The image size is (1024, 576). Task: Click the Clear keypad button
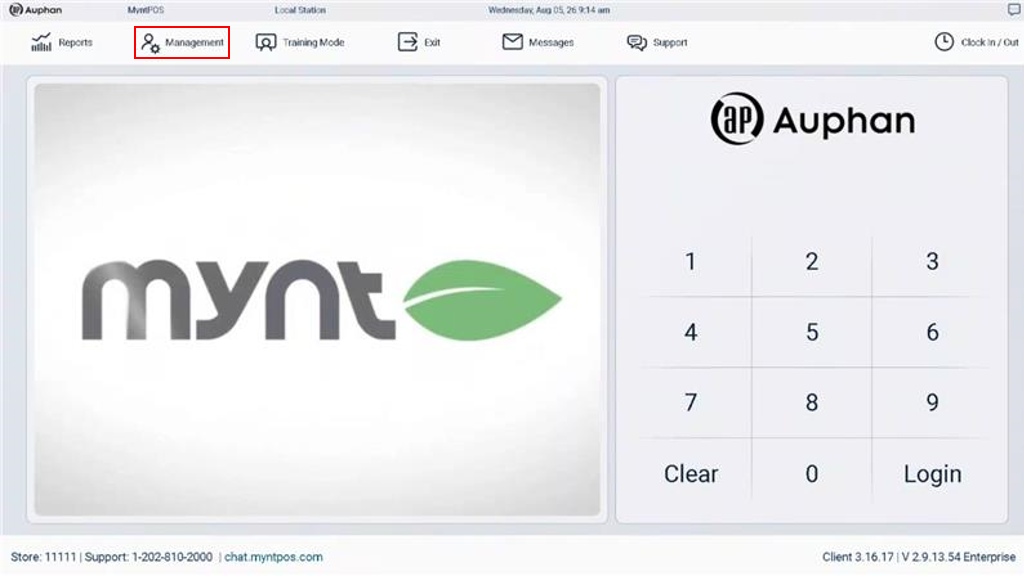(691, 473)
